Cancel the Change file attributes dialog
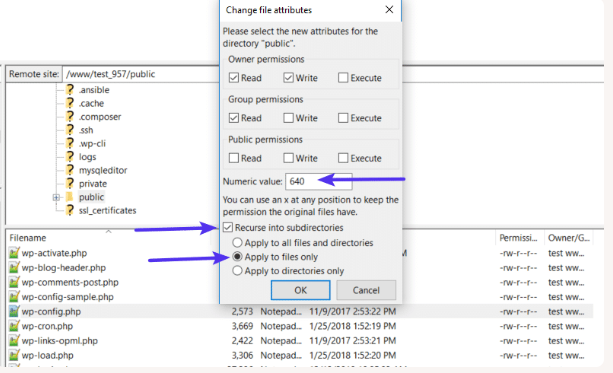This screenshot has height=373, width=613. click(x=366, y=290)
